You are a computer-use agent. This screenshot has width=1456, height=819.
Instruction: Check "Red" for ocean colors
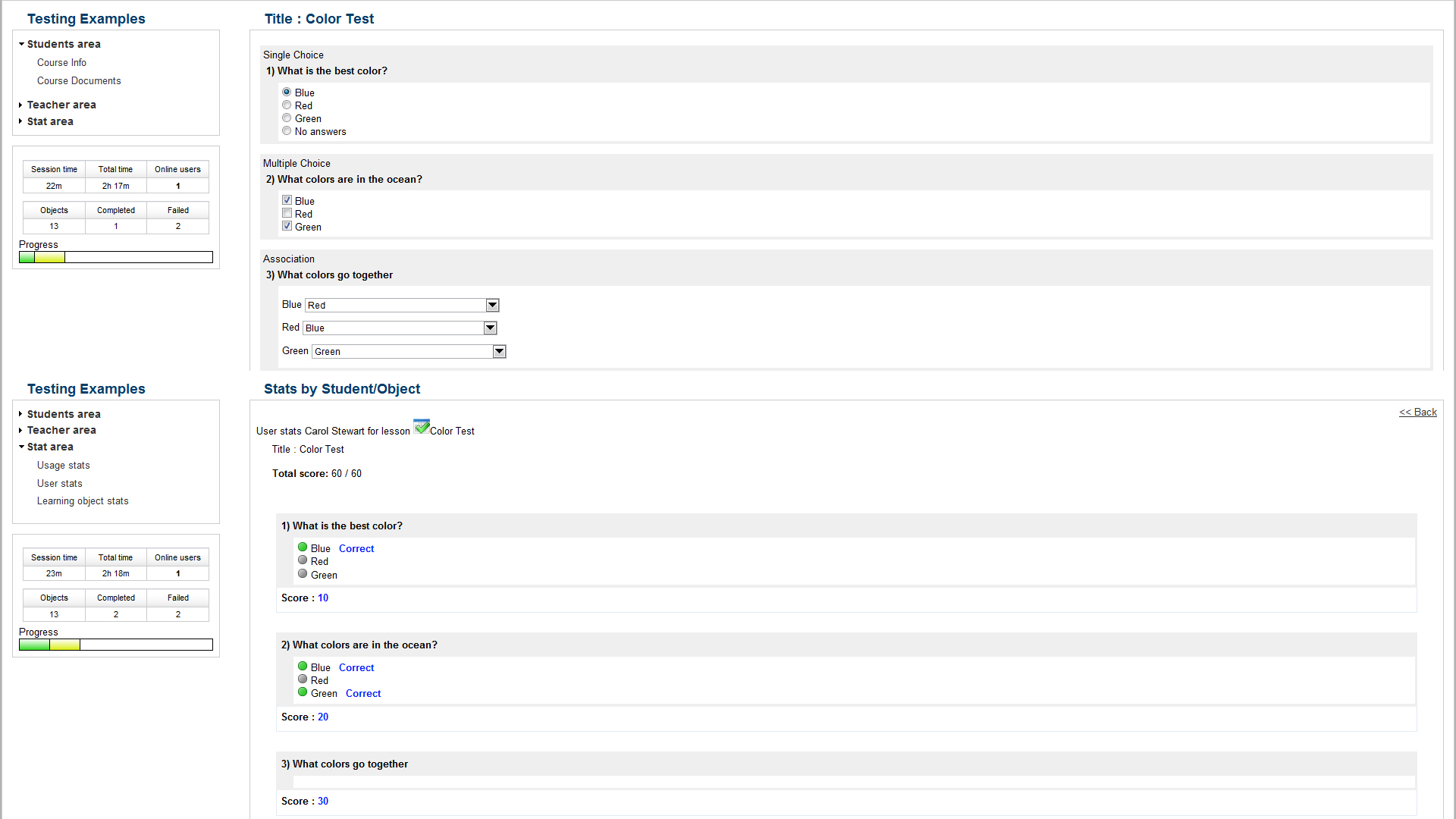pos(287,213)
